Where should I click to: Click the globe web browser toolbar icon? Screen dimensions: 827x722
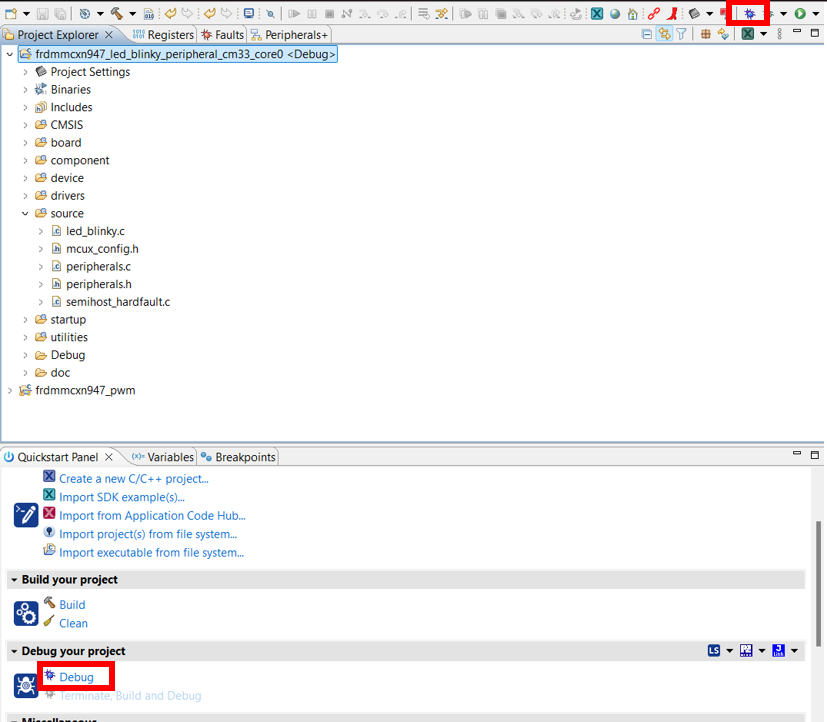615,14
